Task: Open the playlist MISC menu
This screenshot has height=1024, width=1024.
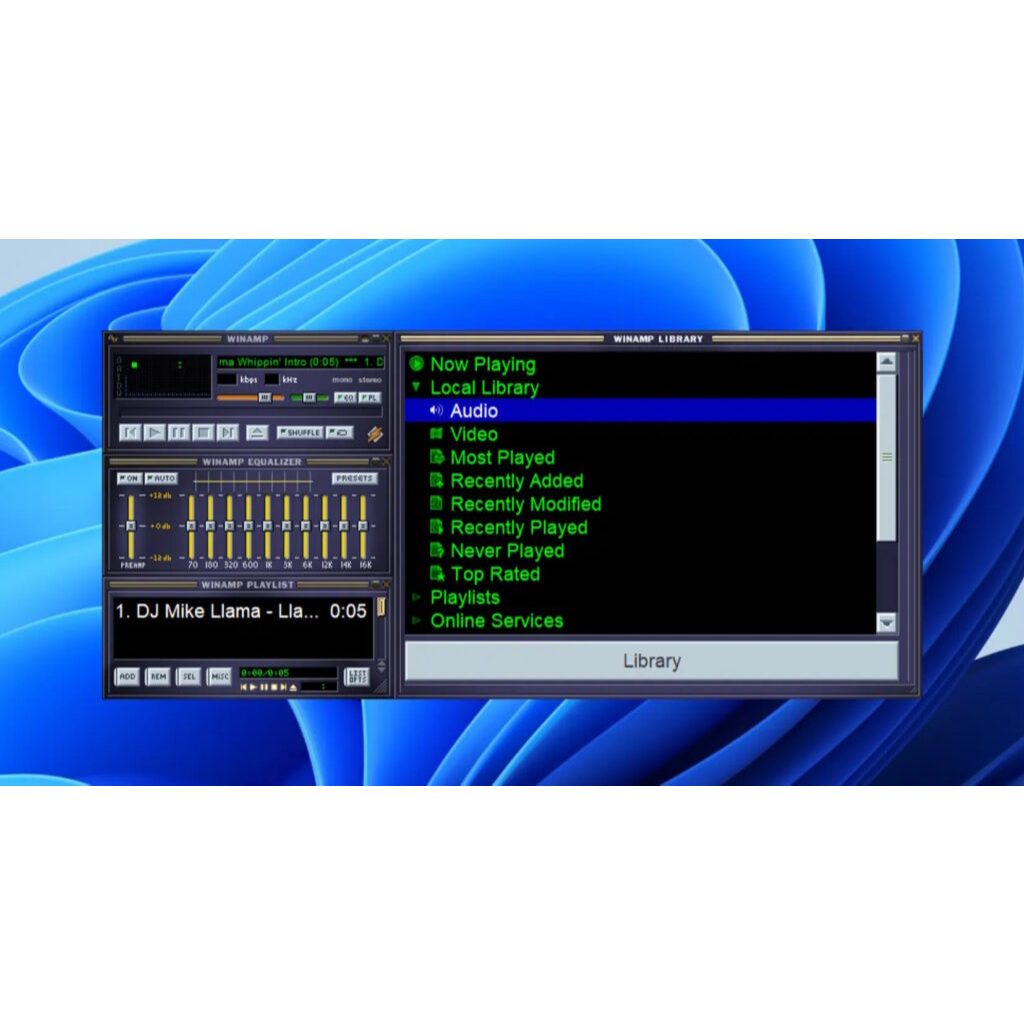Action: (219, 677)
